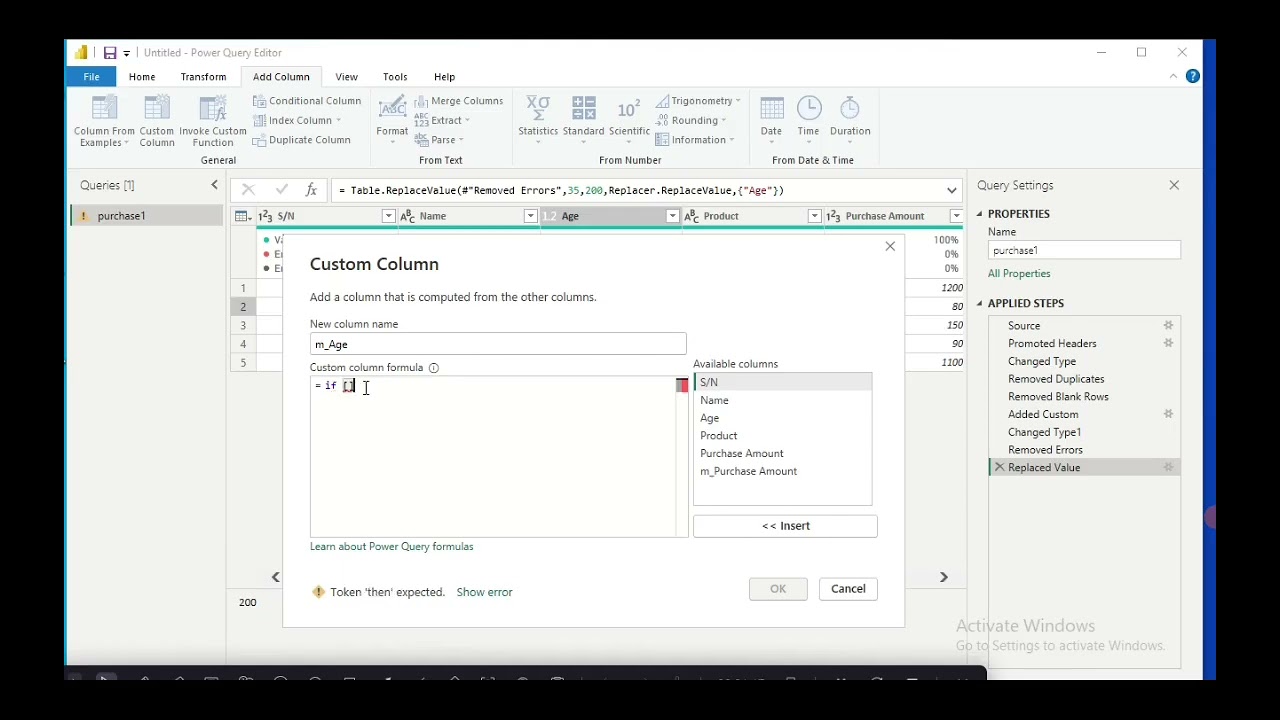Screen dimensions: 1280x720
Task: Click the Insert button
Action: pos(785,526)
